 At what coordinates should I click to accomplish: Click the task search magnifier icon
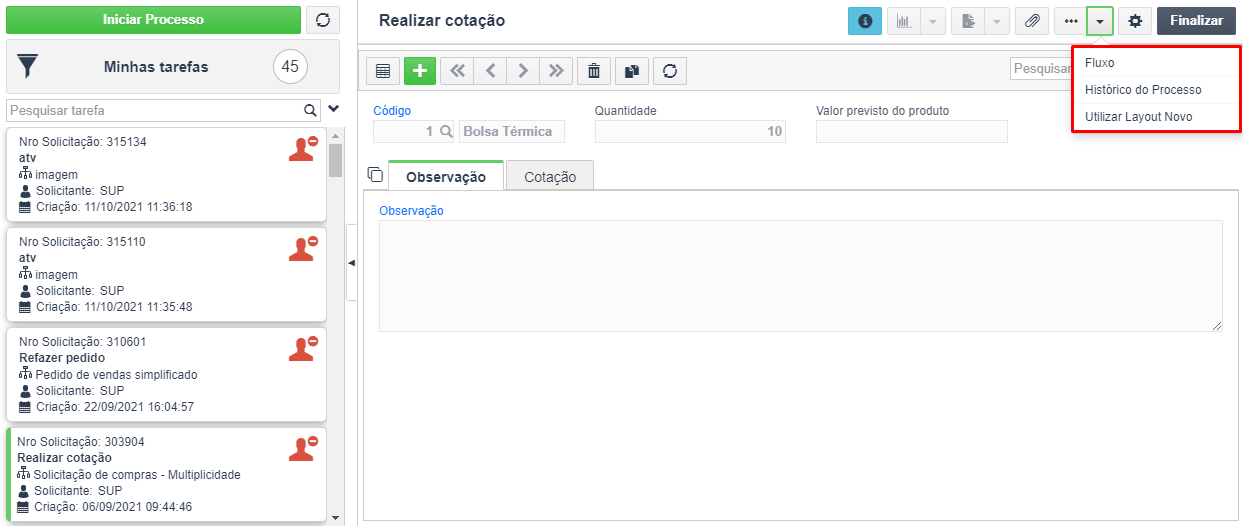click(x=310, y=110)
